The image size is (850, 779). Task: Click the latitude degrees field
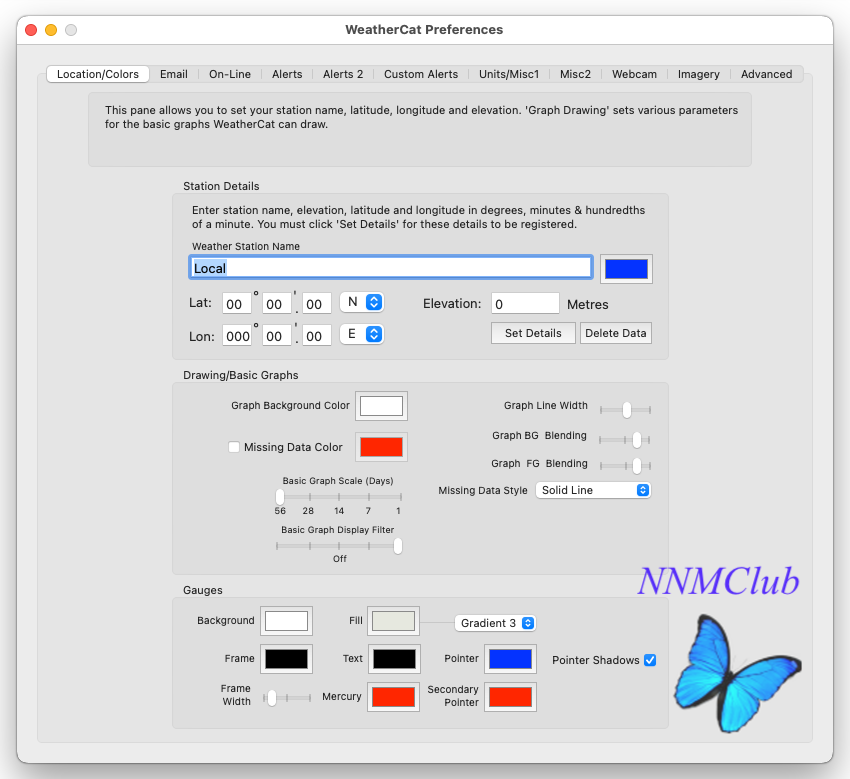pos(237,304)
